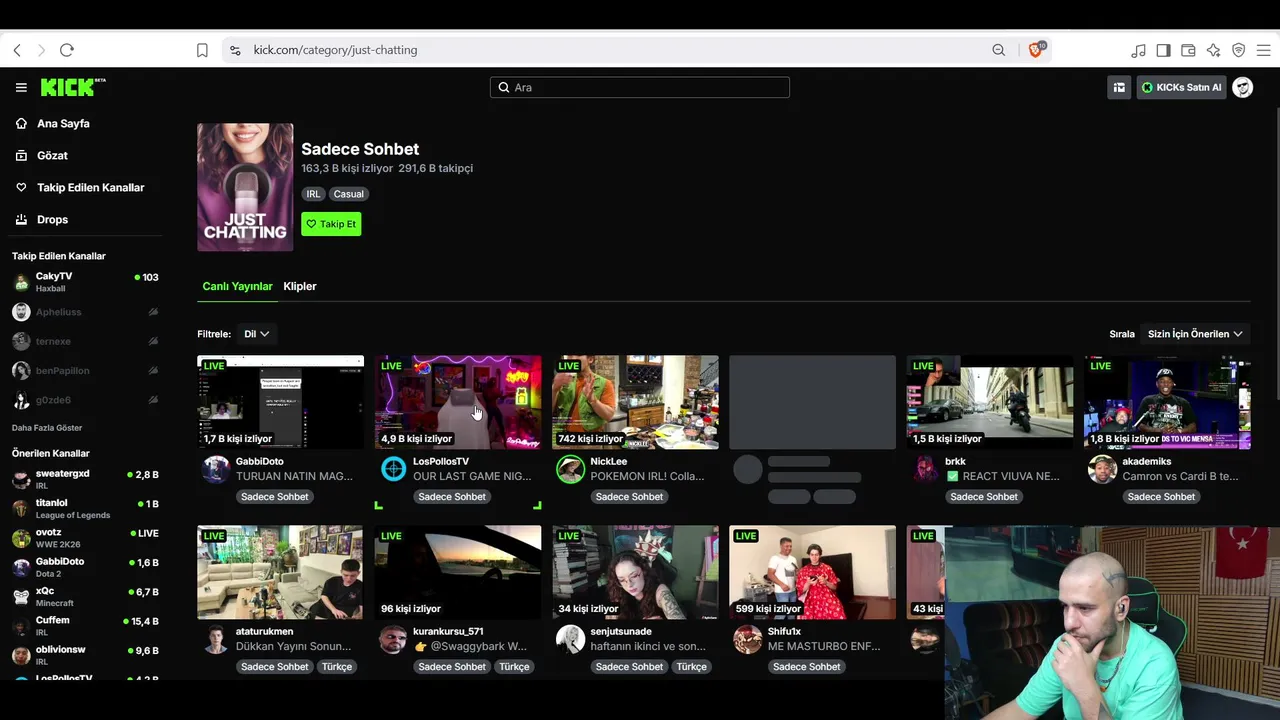Viewport: 1280px width, 720px height.
Task: Open offline channel benPapillon in sidebar
Action: point(85,371)
